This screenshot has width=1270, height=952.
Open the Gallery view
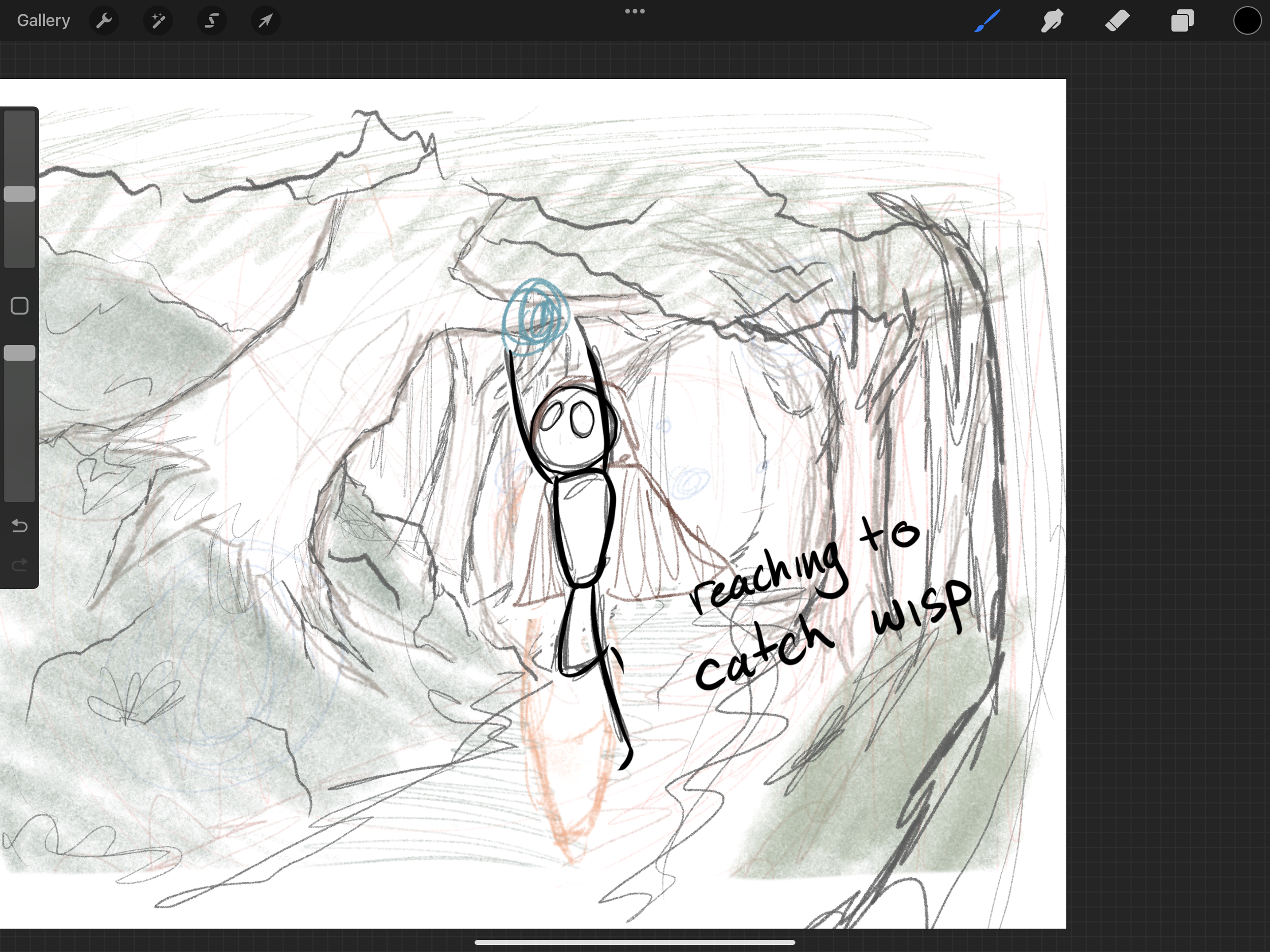coord(43,21)
